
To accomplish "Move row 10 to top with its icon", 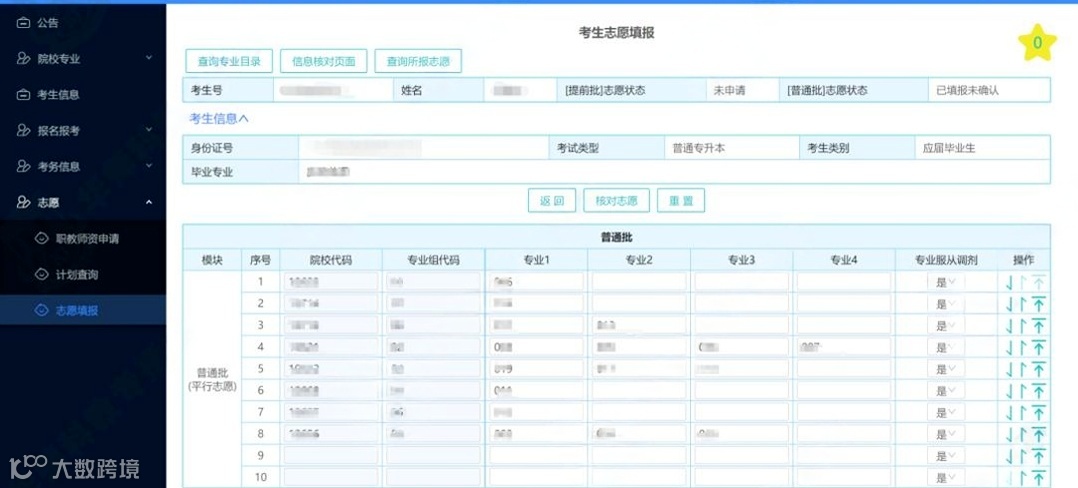I will click(1038, 478).
